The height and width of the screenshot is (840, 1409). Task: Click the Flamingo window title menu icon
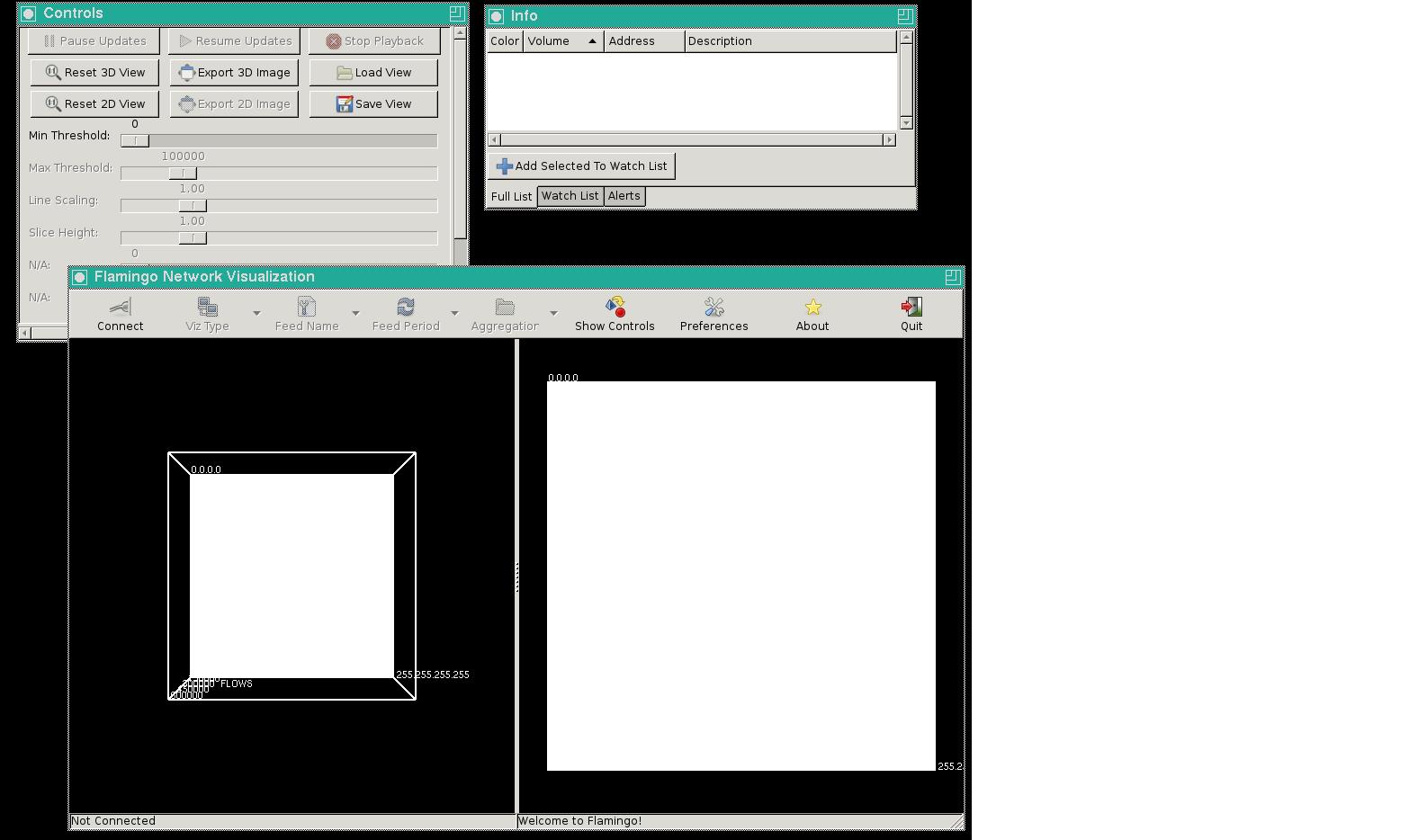coord(79,277)
